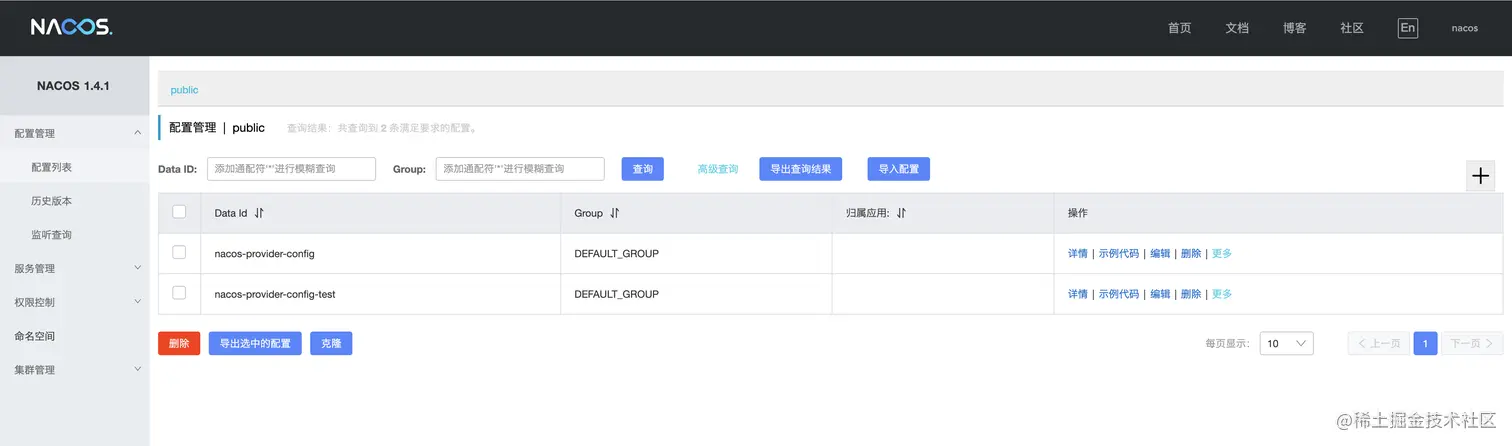The width and height of the screenshot is (1512, 446).
Task: Open 更多 menu for nacos-provider-config-test
Action: 1222,294
